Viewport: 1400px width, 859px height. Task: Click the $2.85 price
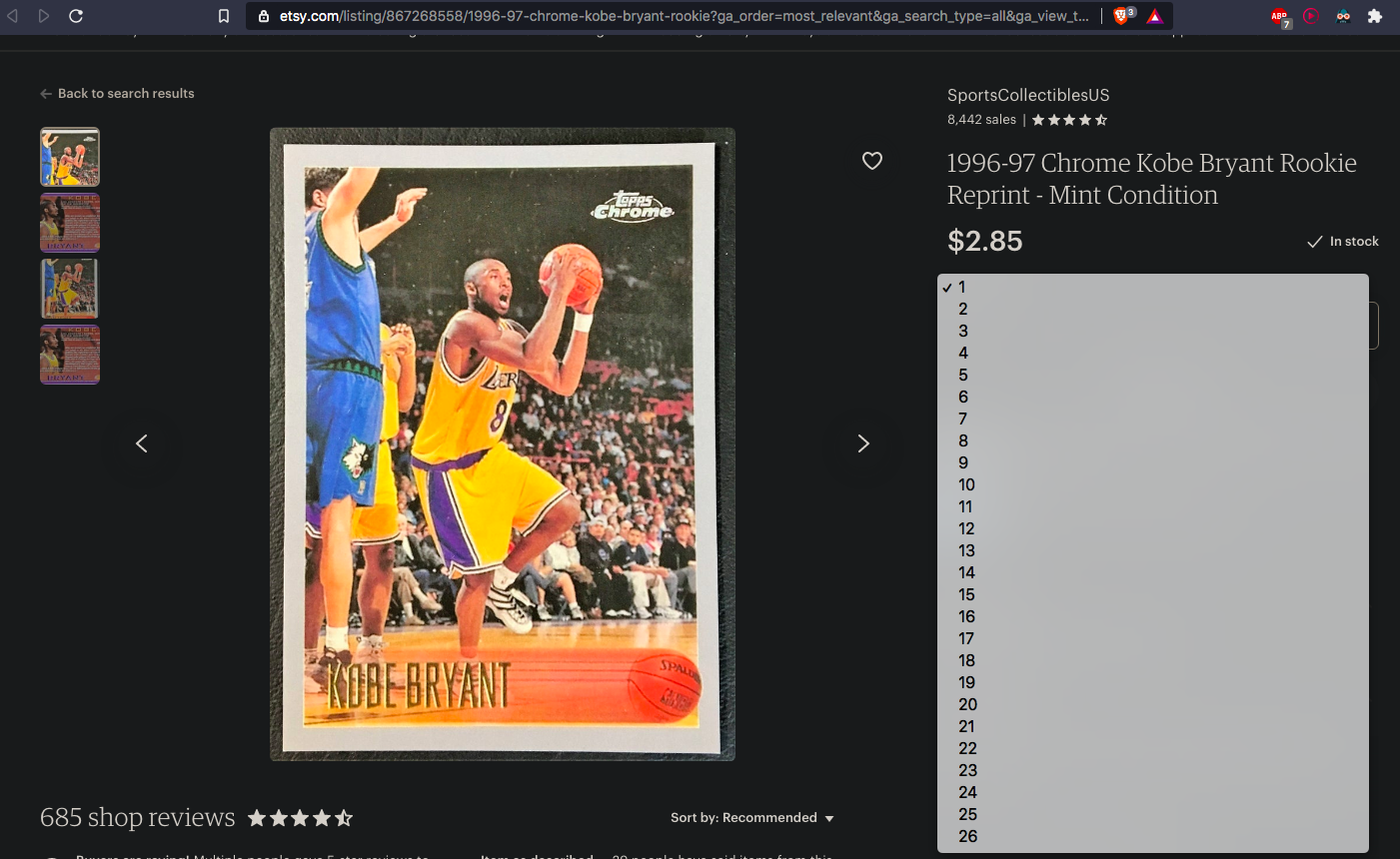[985, 241]
